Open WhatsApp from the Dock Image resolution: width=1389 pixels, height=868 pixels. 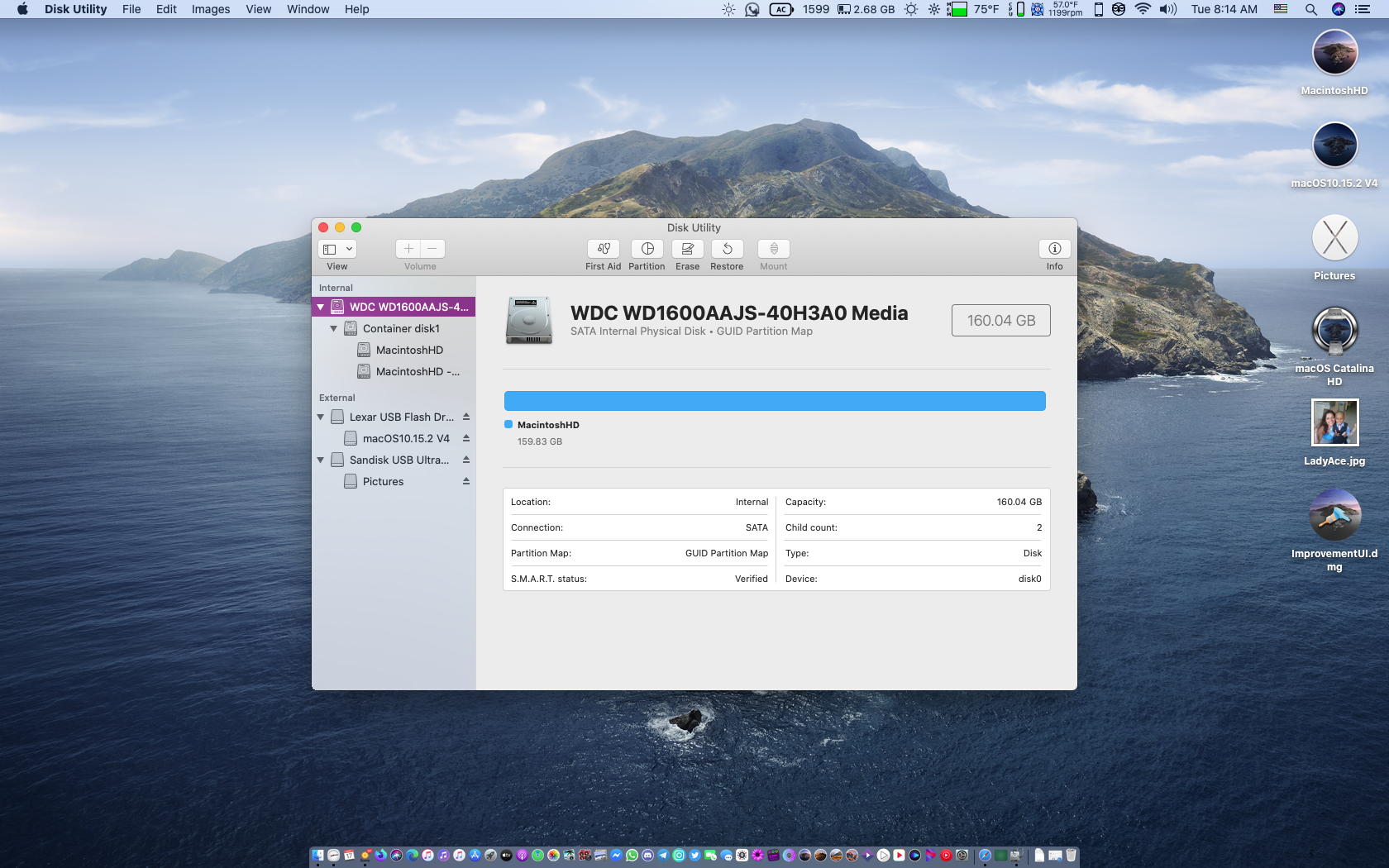click(x=632, y=856)
